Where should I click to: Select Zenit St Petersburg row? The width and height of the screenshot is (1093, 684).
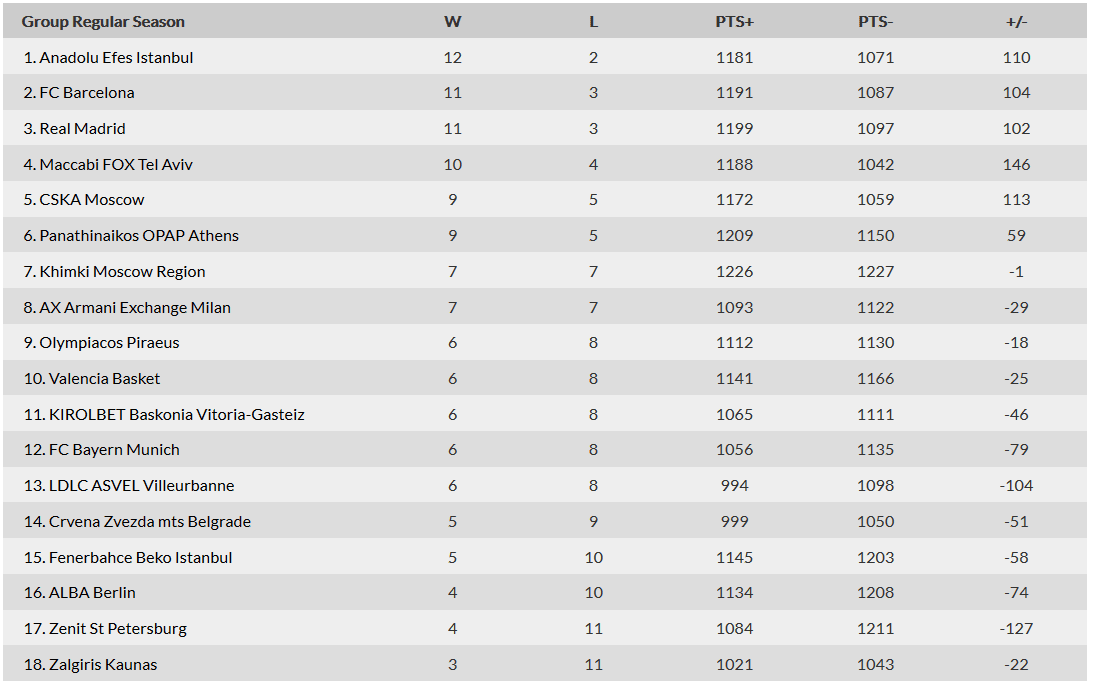(x=545, y=629)
